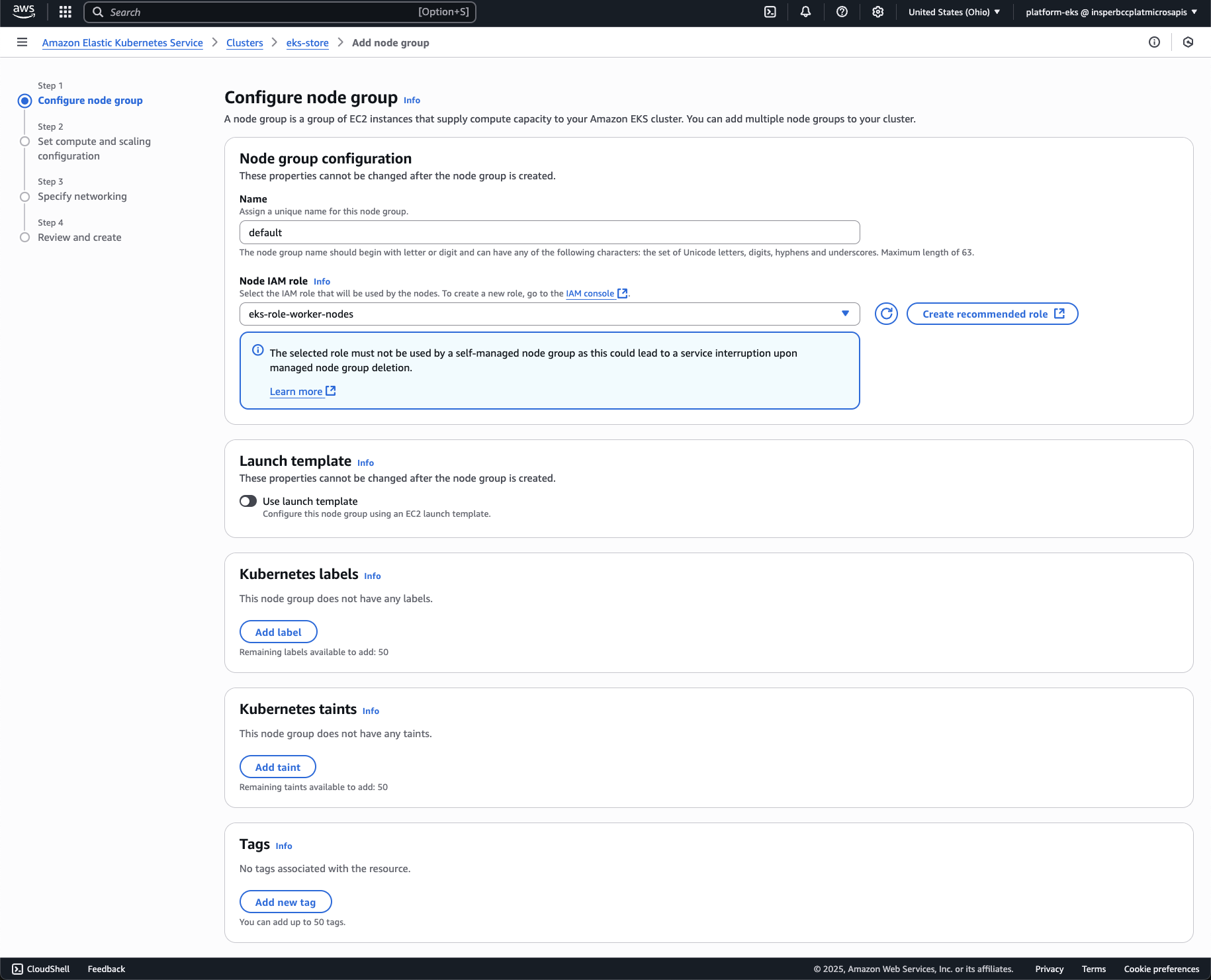The image size is (1211, 980).
Task: Click the Add label button
Action: (x=278, y=632)
